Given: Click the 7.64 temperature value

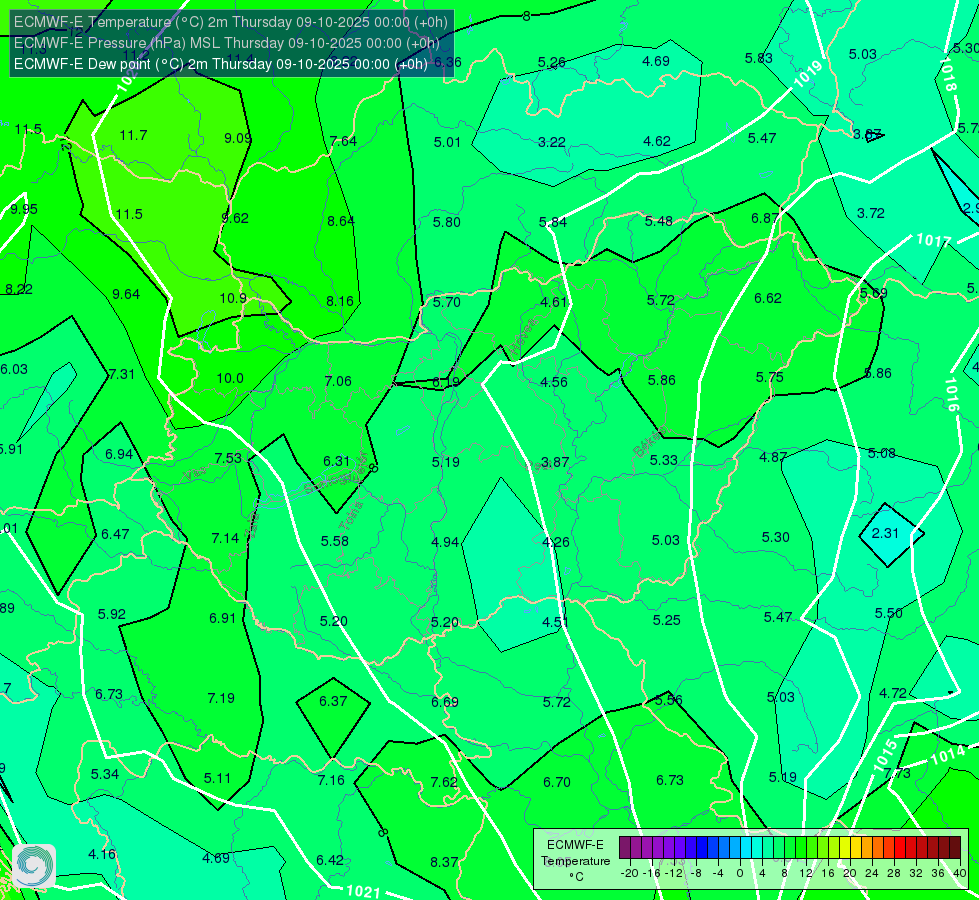Looking at the screenshot, I should click(x=343, y=141).
